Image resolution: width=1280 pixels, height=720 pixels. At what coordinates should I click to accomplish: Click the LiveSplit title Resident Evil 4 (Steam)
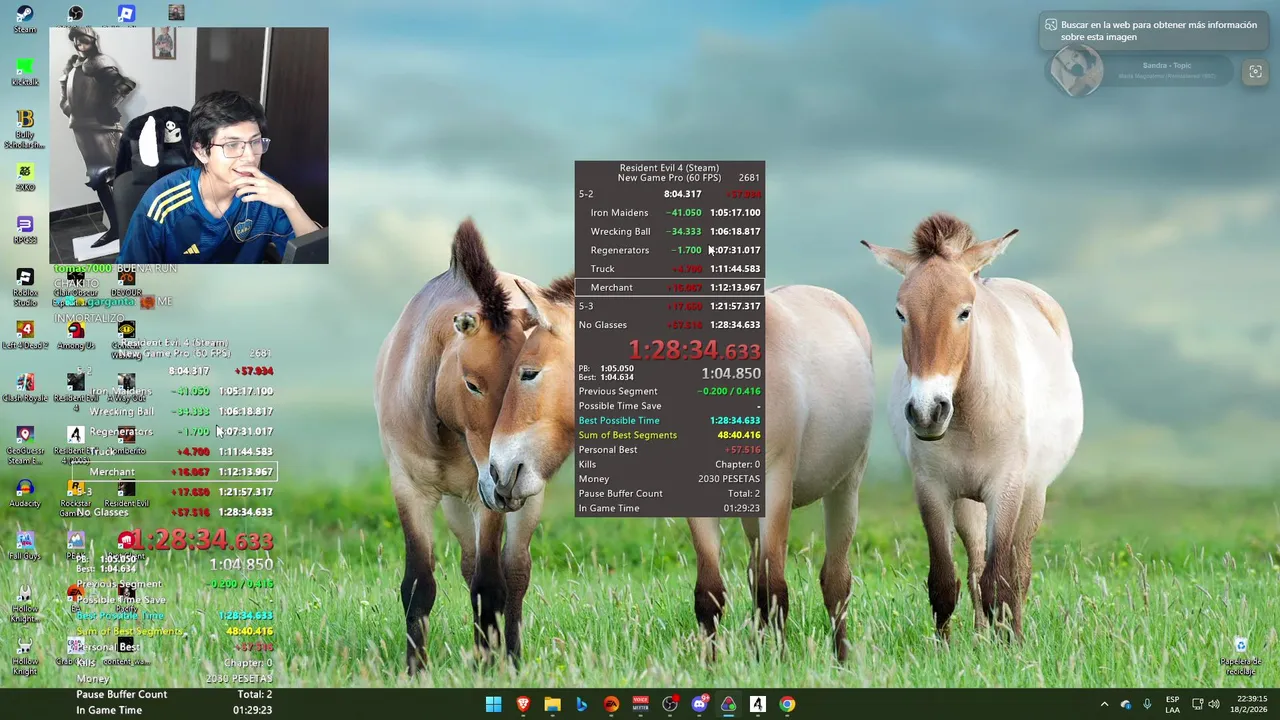click(x=669, y=168)
